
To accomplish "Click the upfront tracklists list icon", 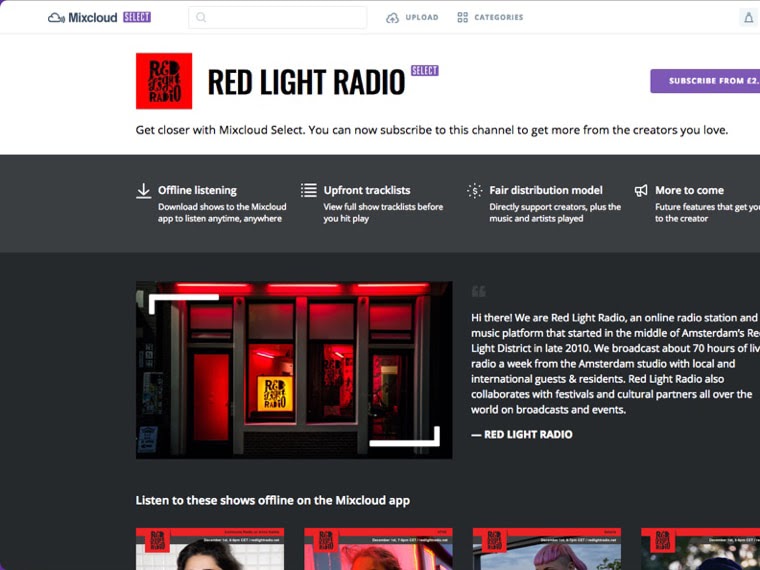I will tap(309, 190).
